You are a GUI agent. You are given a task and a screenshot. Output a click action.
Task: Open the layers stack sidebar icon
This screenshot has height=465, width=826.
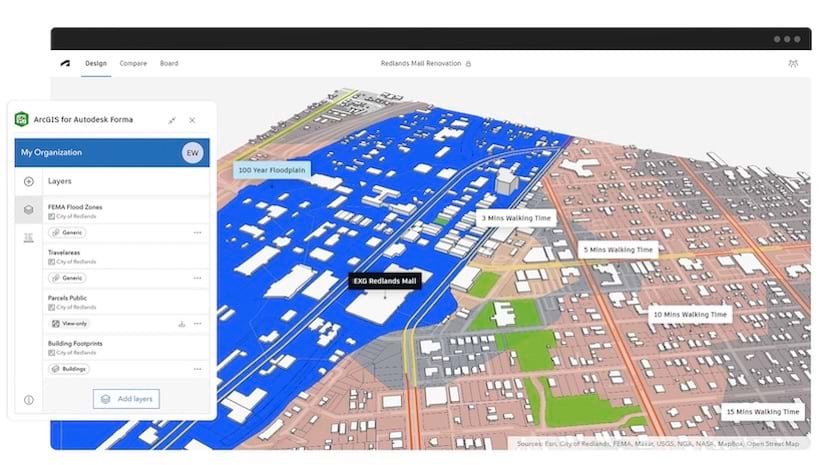point(29,210)
